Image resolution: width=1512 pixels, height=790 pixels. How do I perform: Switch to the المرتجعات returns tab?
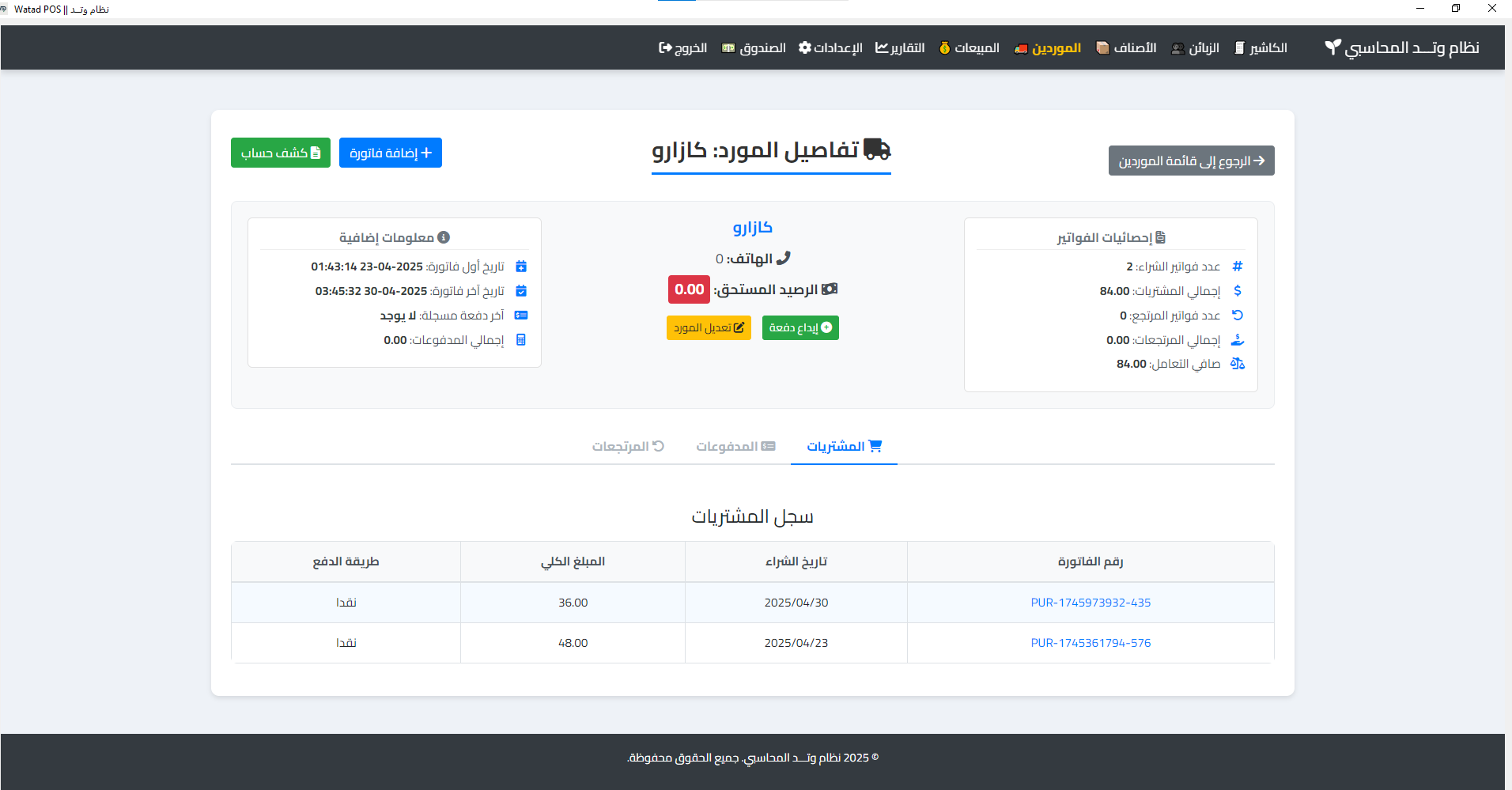[x=628, y=446]
